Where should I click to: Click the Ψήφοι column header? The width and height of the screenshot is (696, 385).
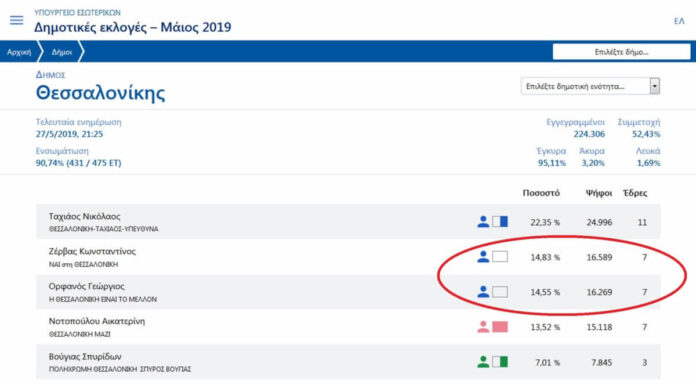click(x=599, y=193)
